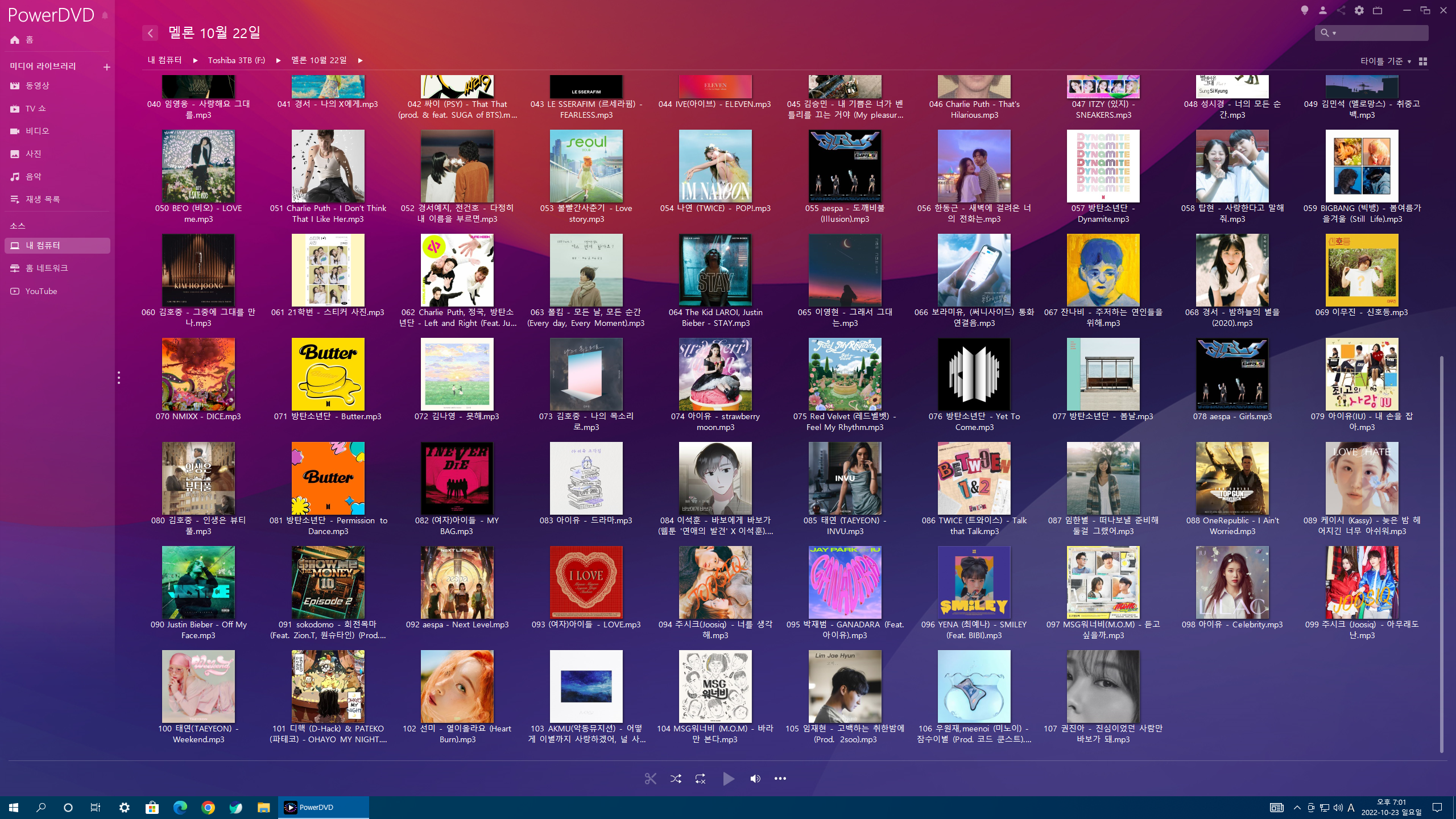Open 음악 in the media library
Viewport: 1456px width, 819px height.
(33, 176)
